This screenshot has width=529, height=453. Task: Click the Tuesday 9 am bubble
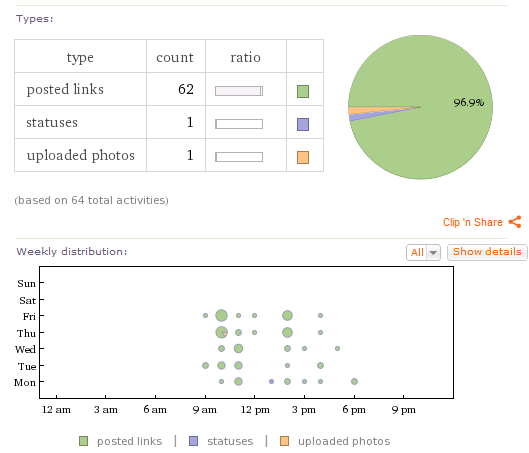point(205,365)
